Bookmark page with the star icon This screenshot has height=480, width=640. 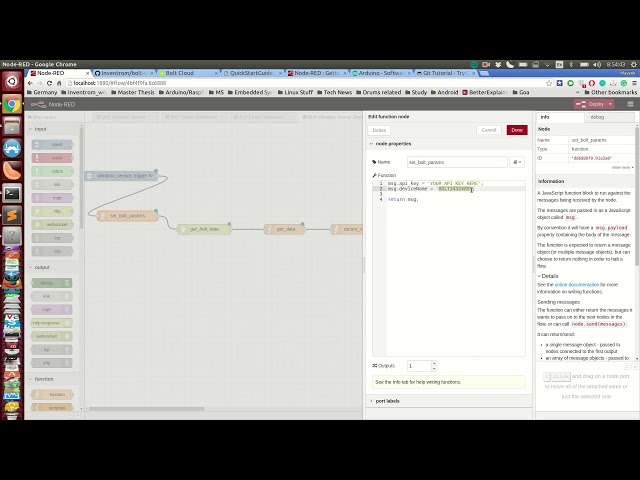[x=549, y=83]
